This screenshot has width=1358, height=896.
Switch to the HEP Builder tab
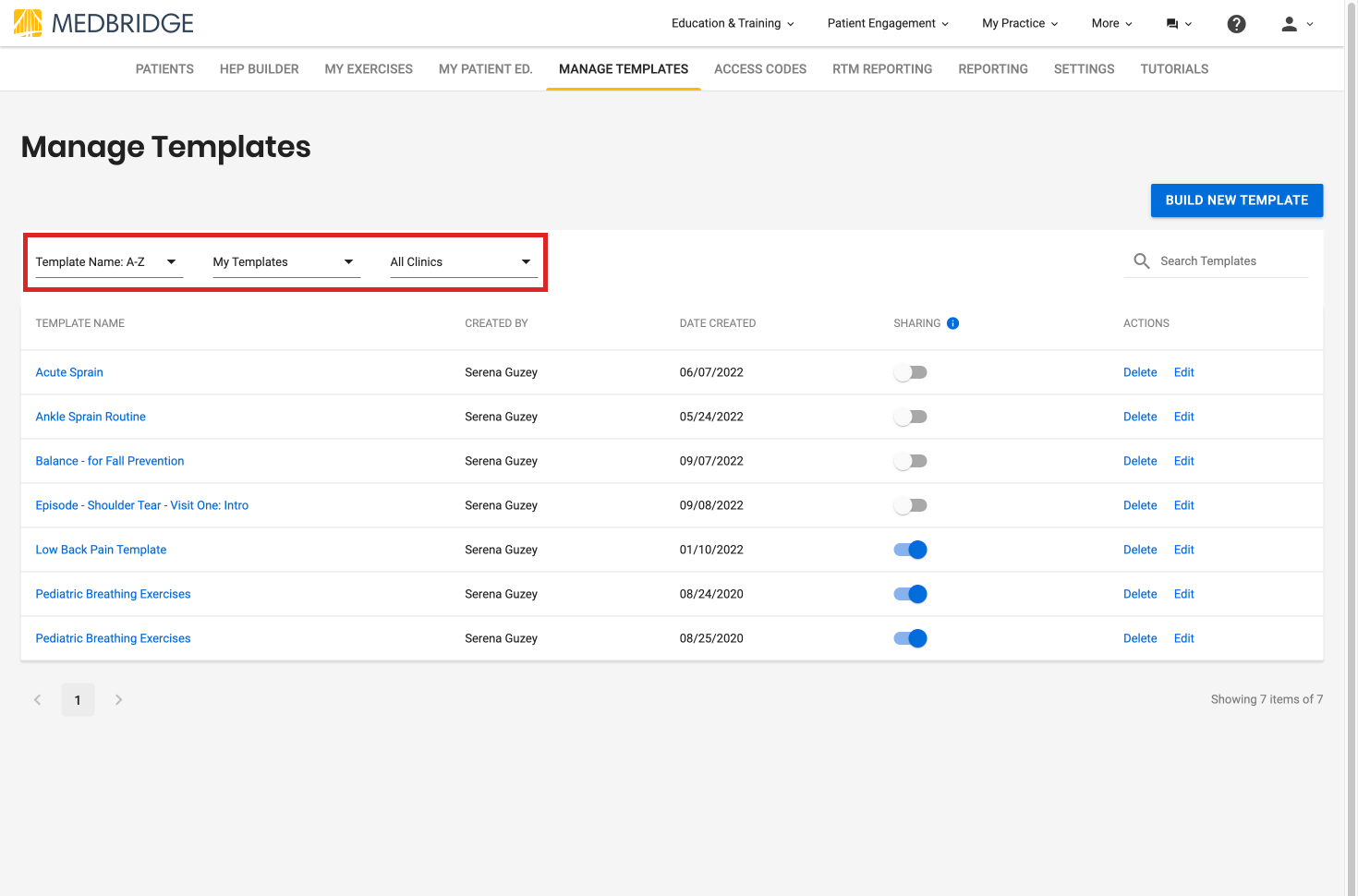(x=260, y=69)
